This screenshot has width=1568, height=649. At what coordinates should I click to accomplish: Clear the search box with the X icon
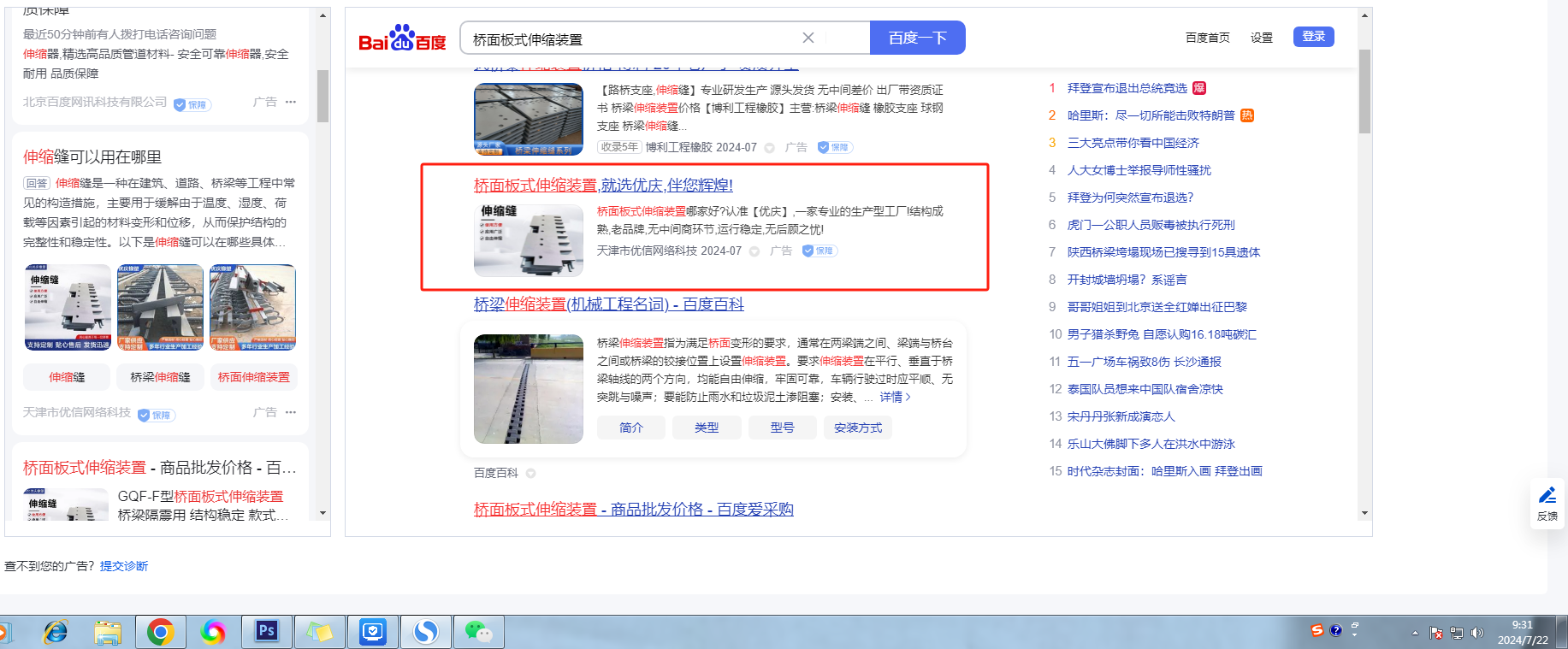(x=808, y=38)
